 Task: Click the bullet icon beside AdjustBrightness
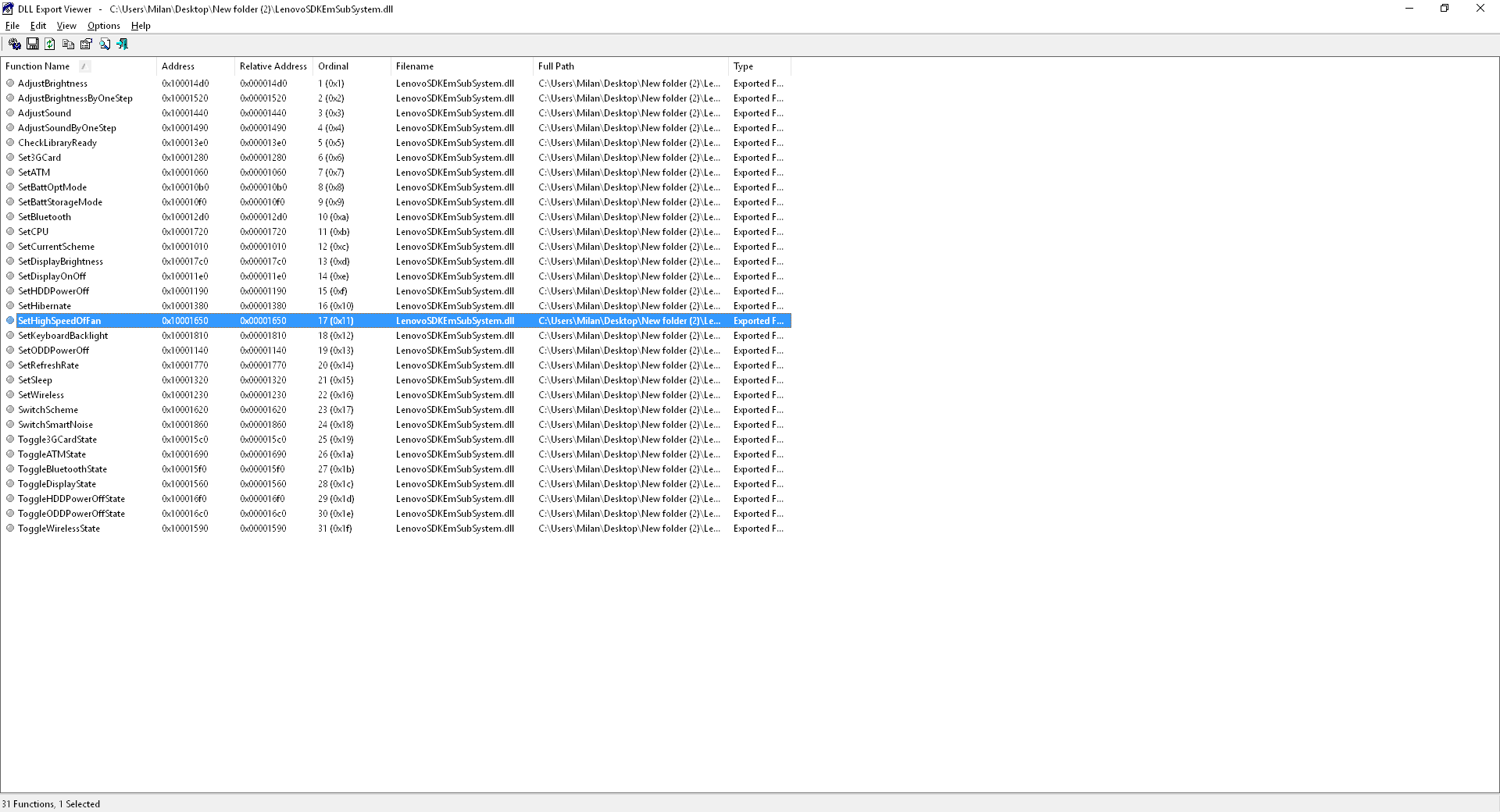[x=10, y=84]
